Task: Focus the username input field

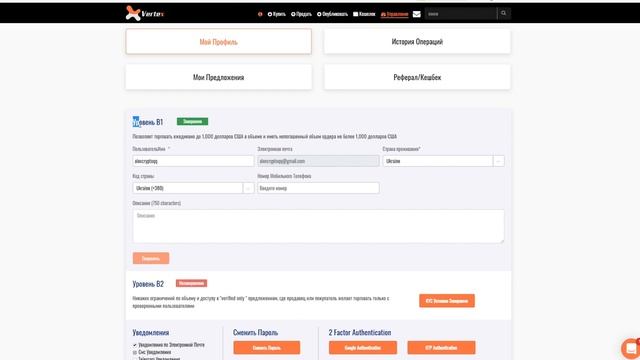Action: tap(193, 161)
